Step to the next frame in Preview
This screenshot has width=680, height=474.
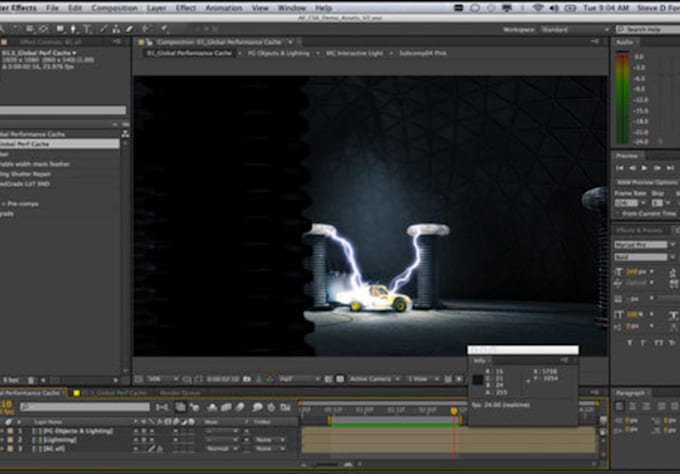[657, 168]
